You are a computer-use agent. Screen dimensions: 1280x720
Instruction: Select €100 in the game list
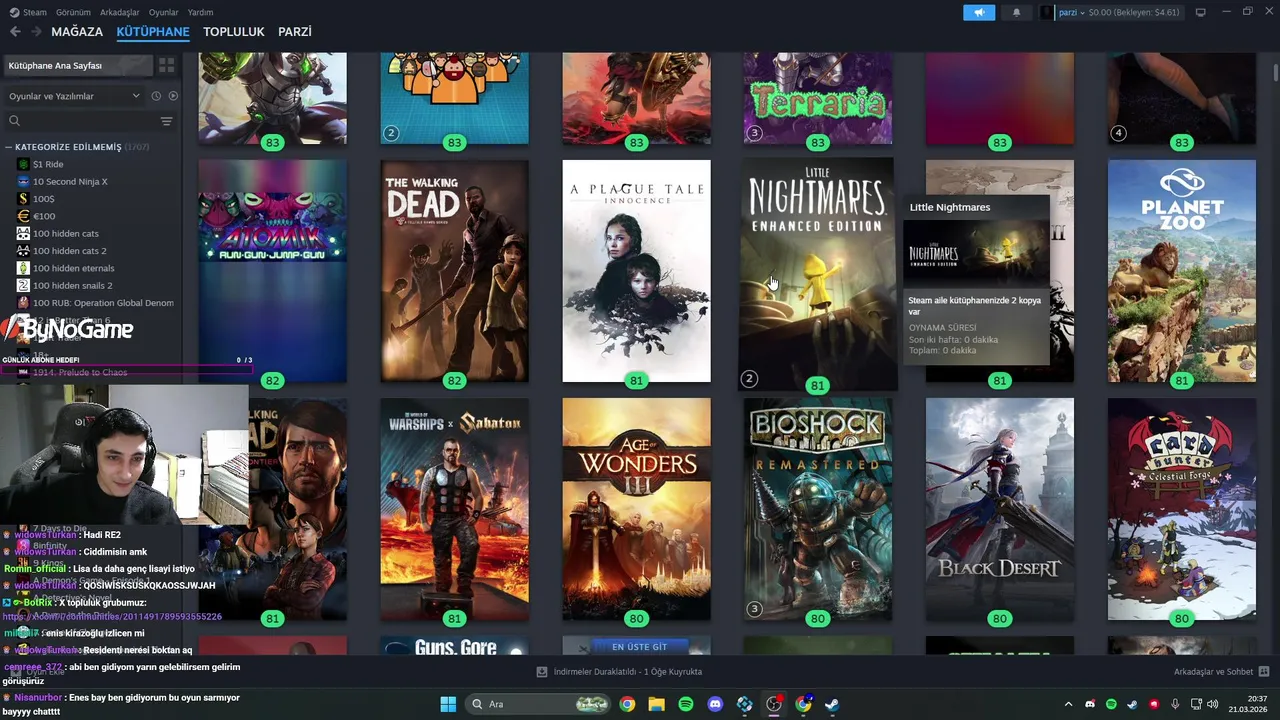click(90, 216)
